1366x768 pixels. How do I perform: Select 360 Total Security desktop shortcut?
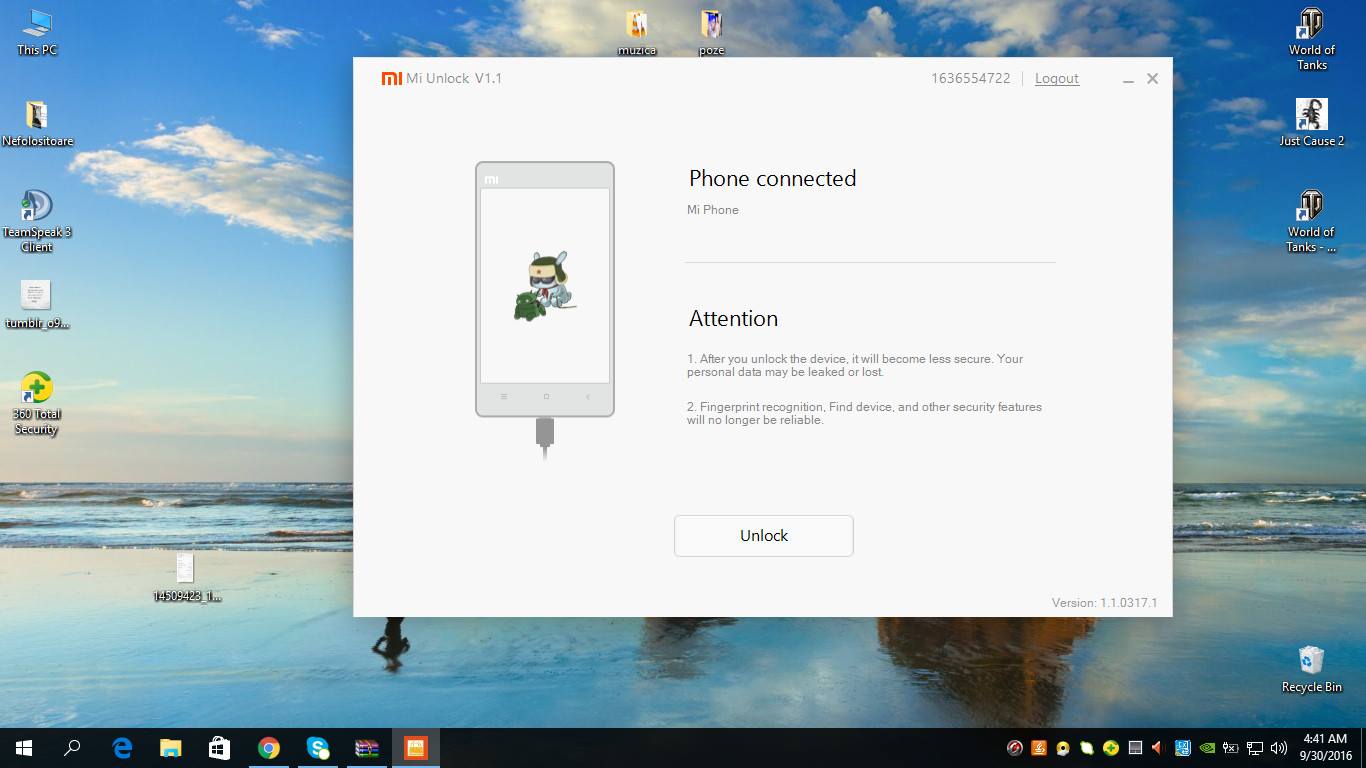coord(37,404)
